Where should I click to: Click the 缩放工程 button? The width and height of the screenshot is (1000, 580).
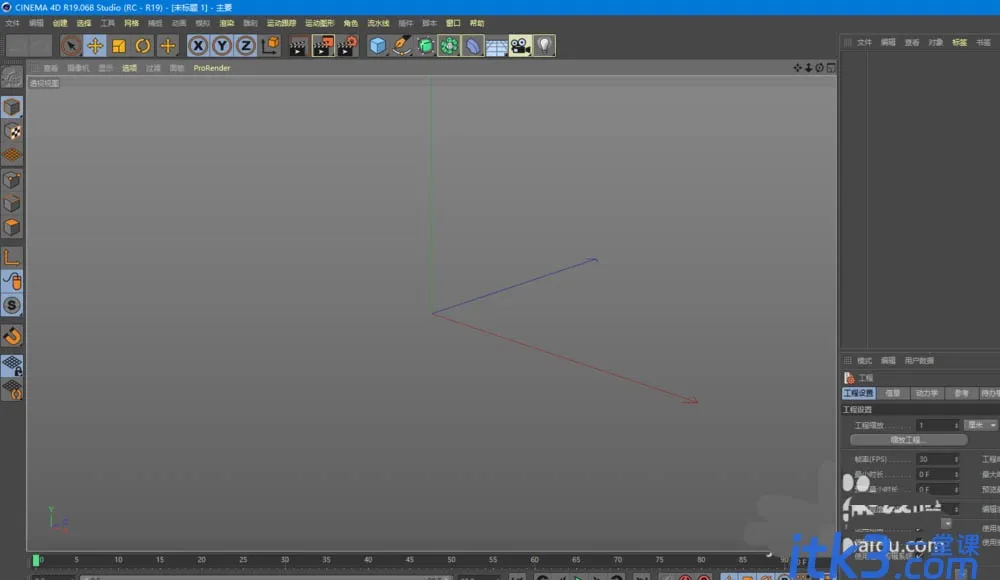point(908,440)
